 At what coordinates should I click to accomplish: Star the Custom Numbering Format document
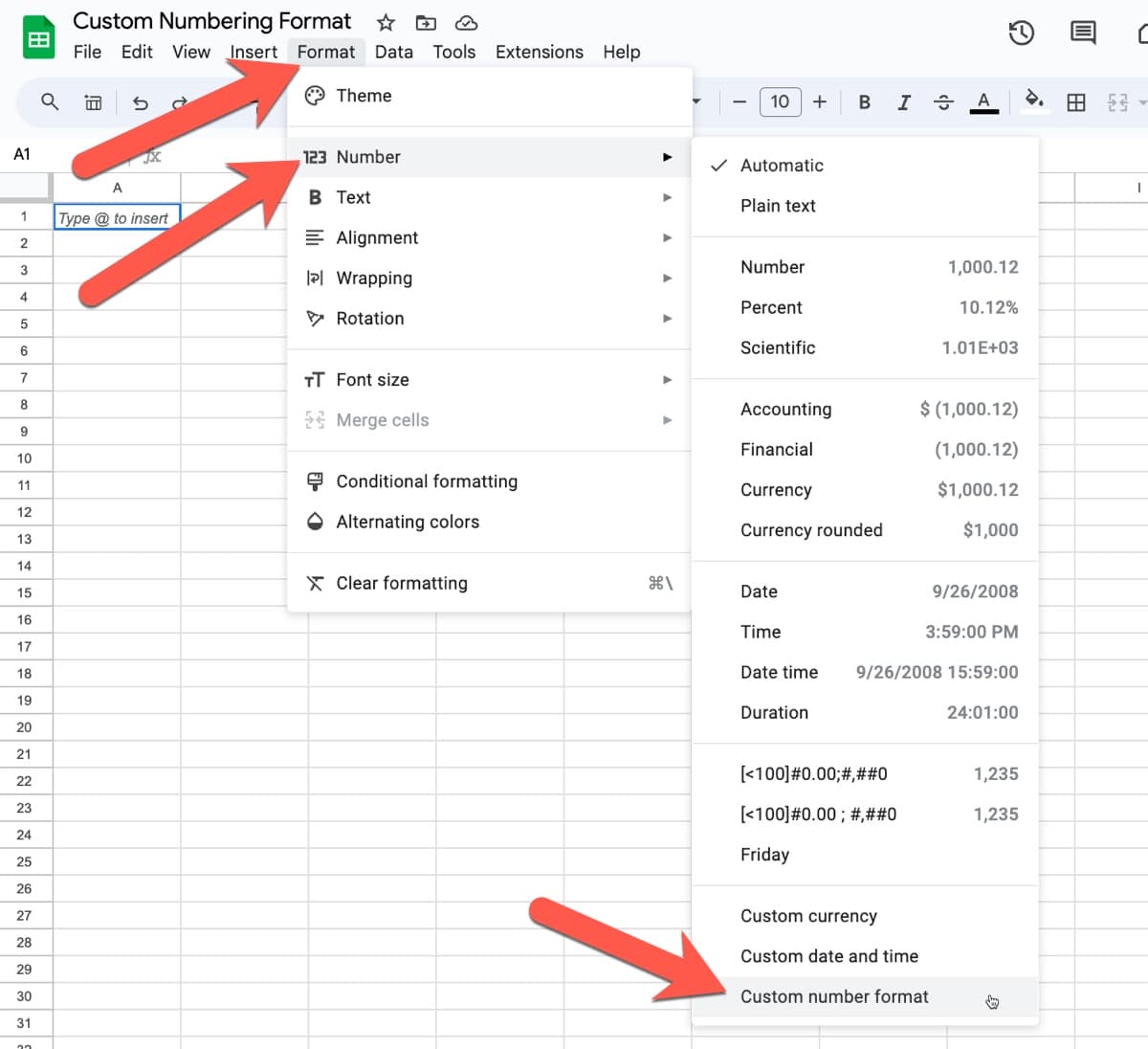pyautogui.click(x=385, y=22)
